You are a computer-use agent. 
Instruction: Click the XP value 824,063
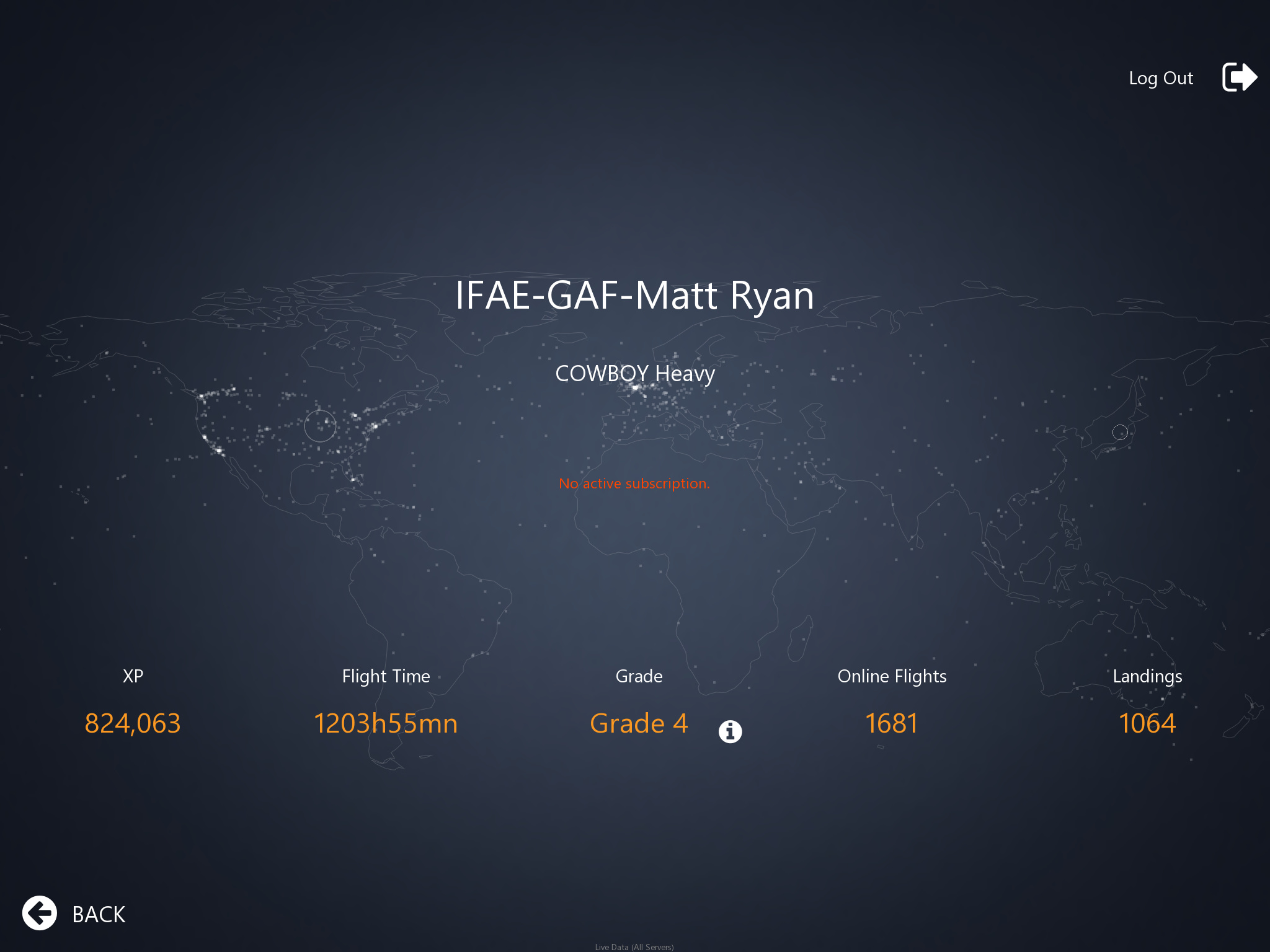[x=133, y=723]
